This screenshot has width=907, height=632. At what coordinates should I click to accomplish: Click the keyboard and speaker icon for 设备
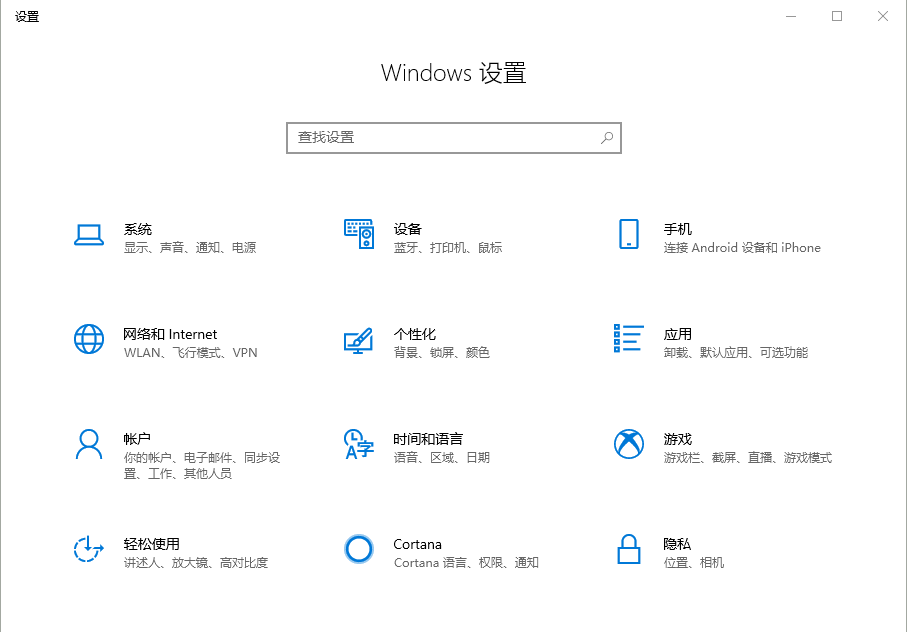(359, 234)
